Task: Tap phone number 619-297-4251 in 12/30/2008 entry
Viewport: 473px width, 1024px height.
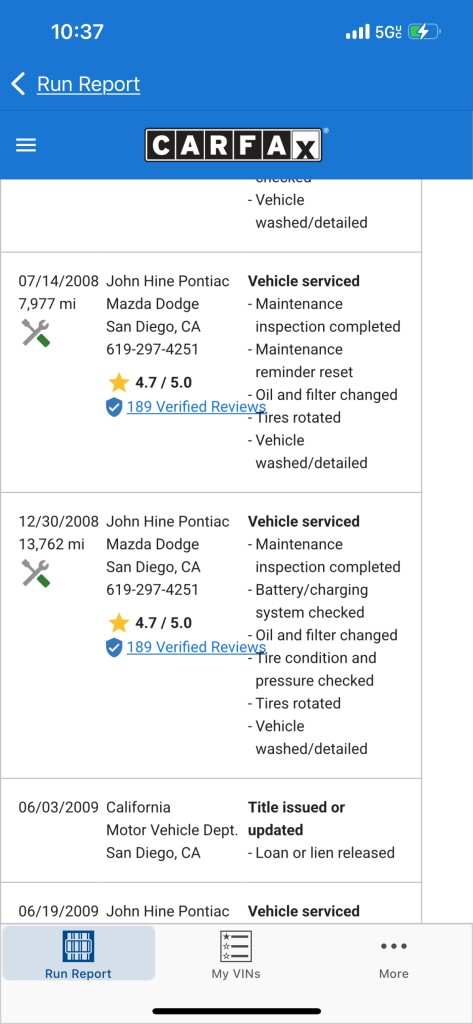Action: [152, 590]
